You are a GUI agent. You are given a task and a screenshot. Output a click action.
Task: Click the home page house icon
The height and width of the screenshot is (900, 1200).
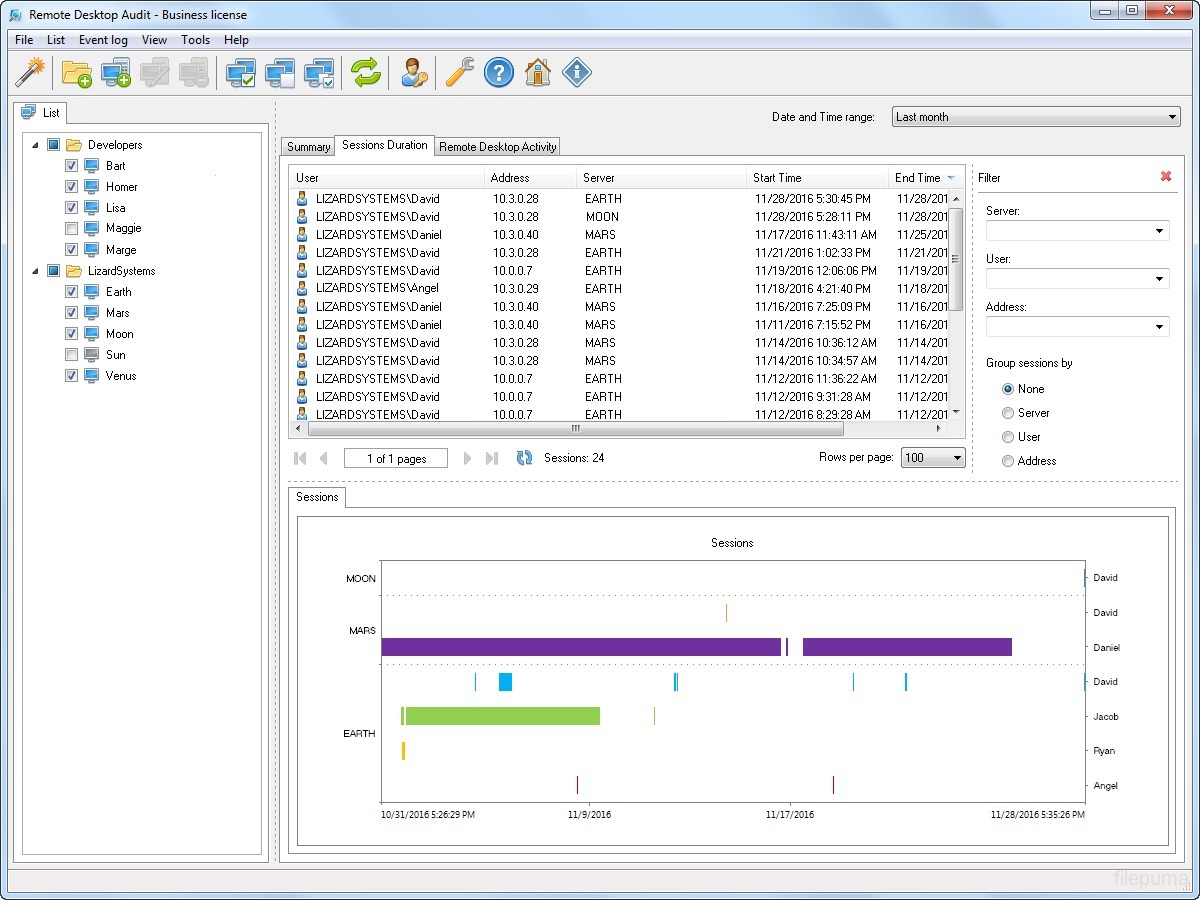pyautogui.click(x=537, y=72)
